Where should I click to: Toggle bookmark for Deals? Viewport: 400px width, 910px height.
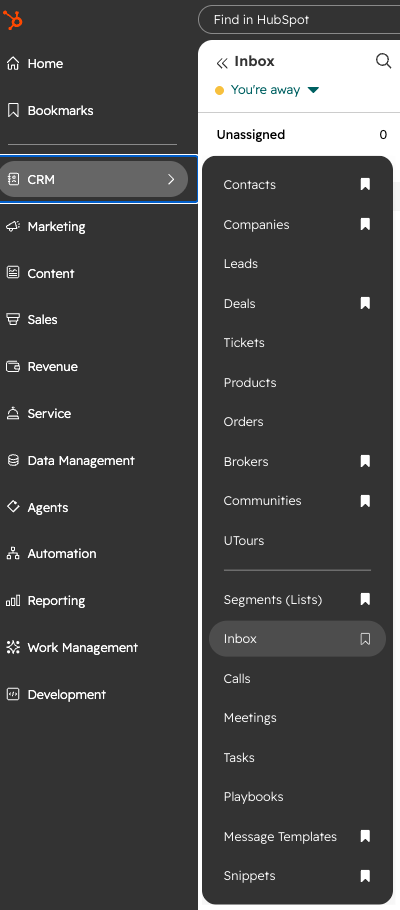coord(365,303)
